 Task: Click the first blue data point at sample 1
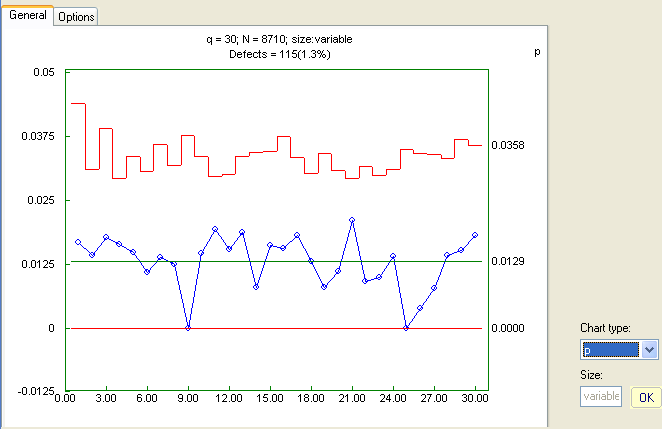[x=78, y=242]
